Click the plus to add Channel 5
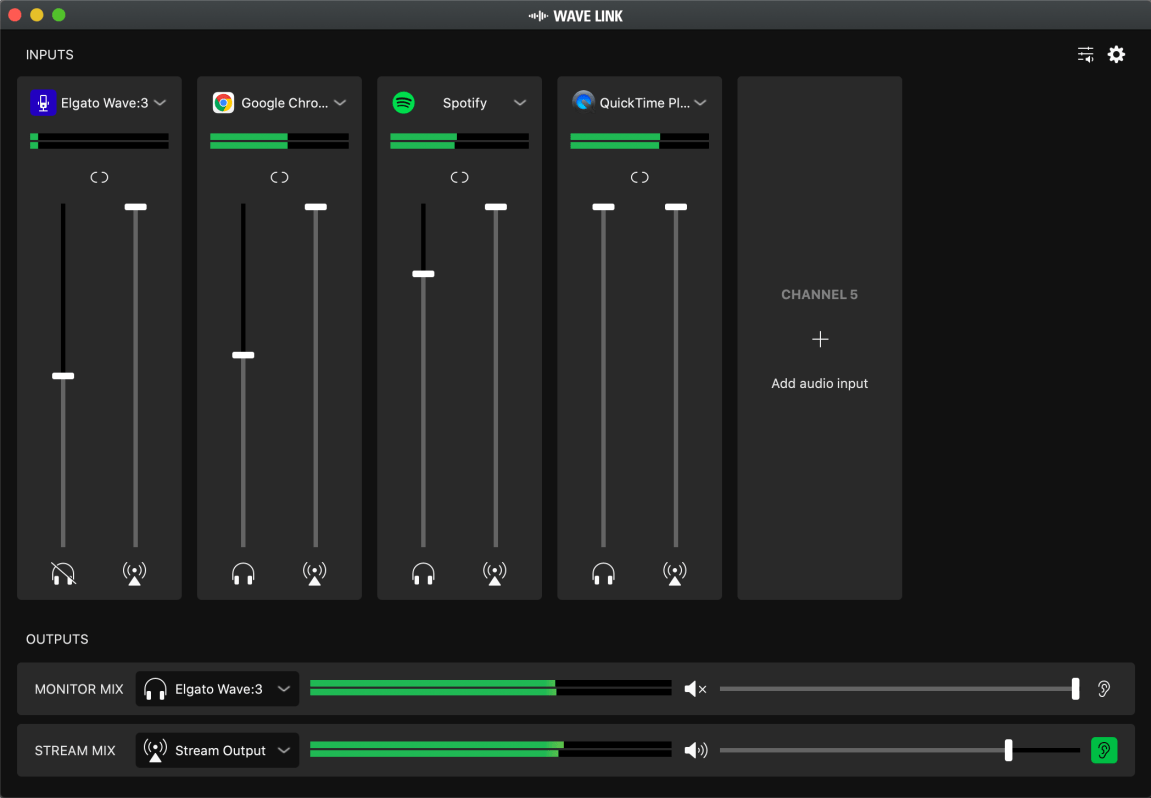Screen dimensions: 1151x798 tap(820, 339)
